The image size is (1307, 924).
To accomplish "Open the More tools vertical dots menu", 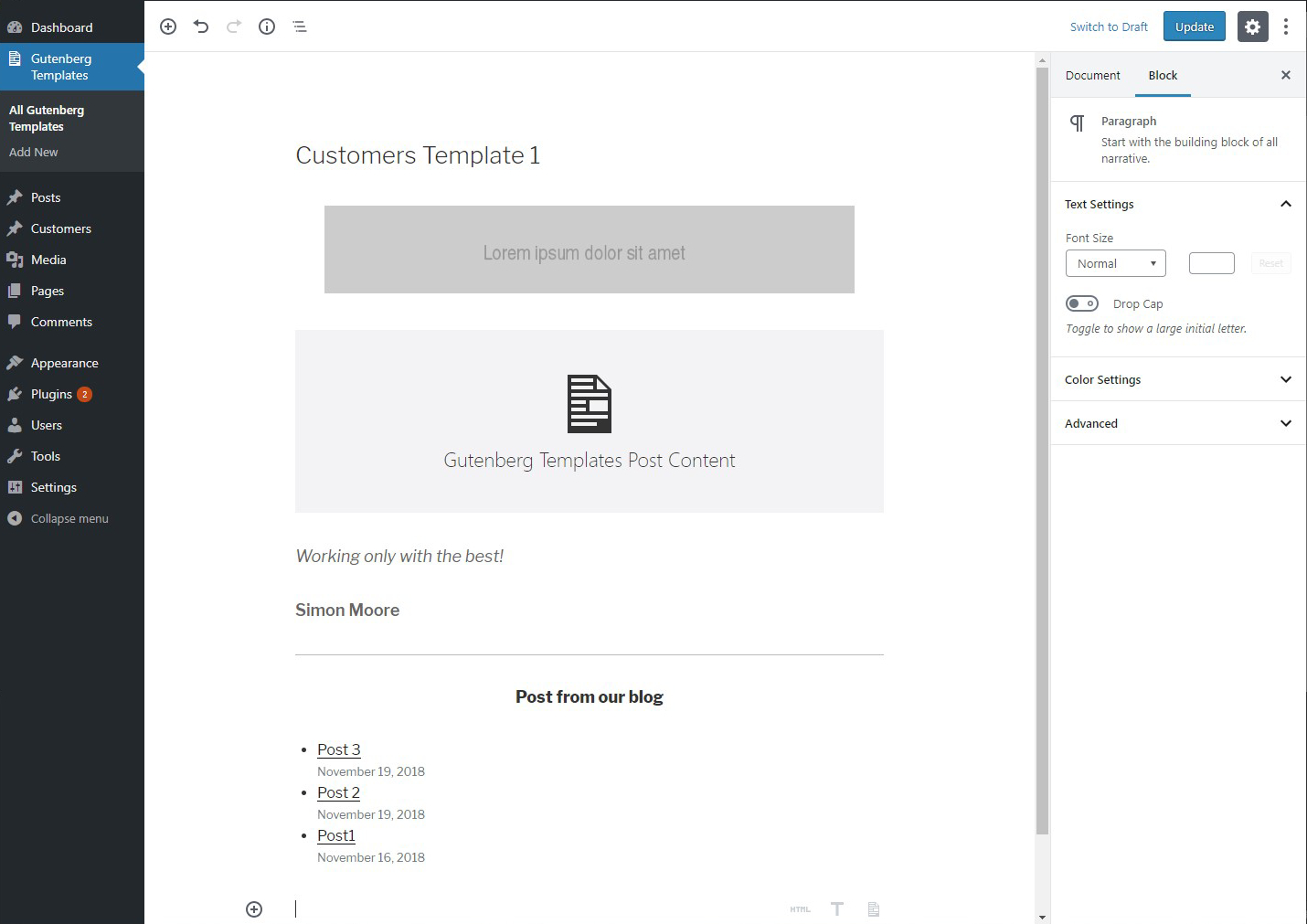I will point(1286,27).
